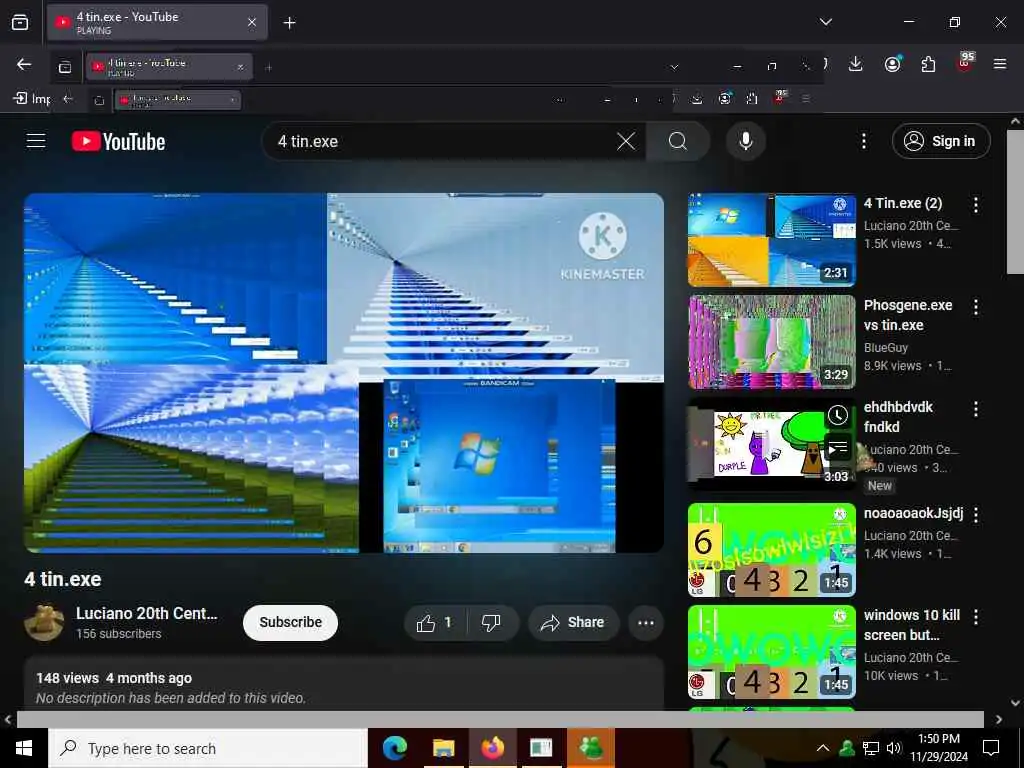Click the horizontal scrollbar thumb

[x=500, y=719]
